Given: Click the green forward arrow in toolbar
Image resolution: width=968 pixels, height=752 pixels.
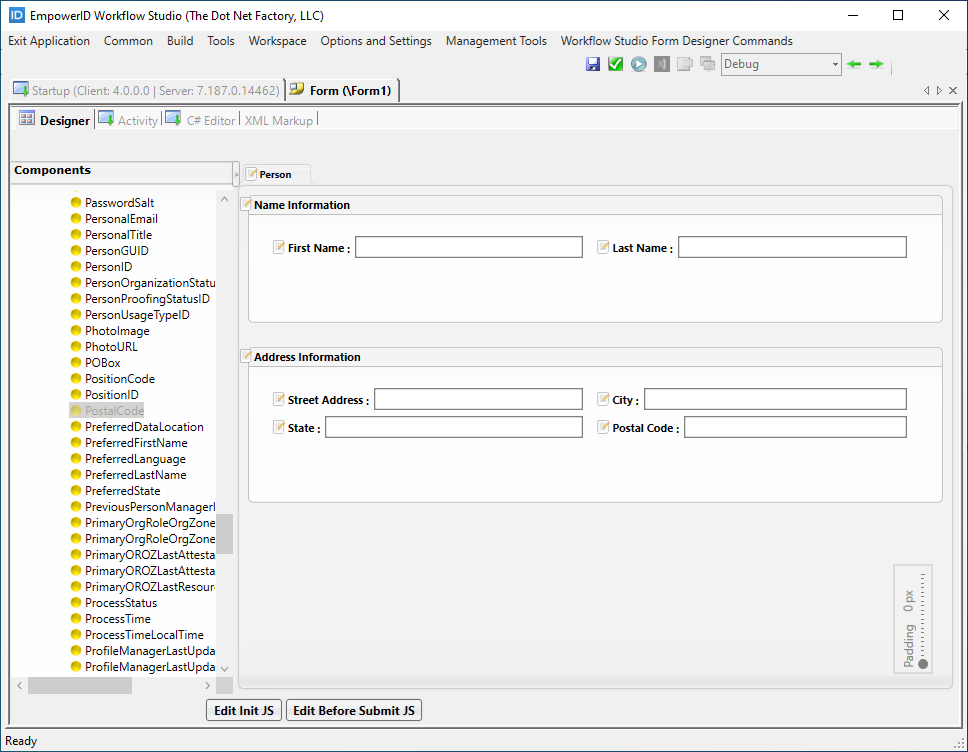Looking at the screenshot, I should tap(876, 64).
